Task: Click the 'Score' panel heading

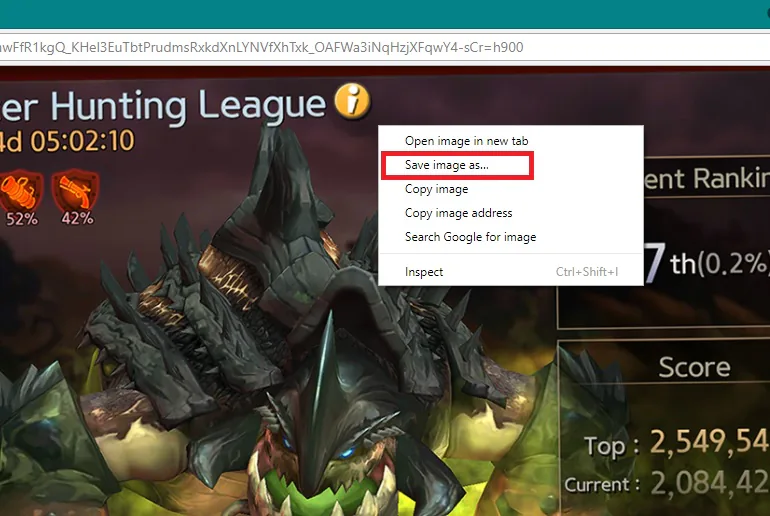Action: (x=694, y=367)
